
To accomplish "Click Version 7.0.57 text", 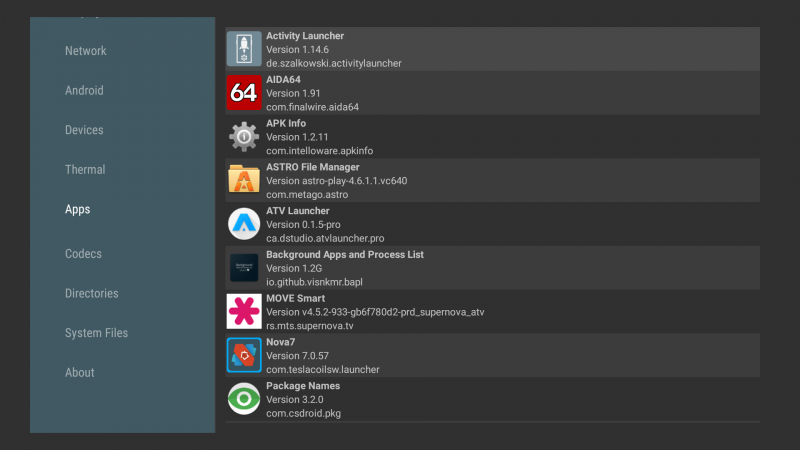I will 297,356.
